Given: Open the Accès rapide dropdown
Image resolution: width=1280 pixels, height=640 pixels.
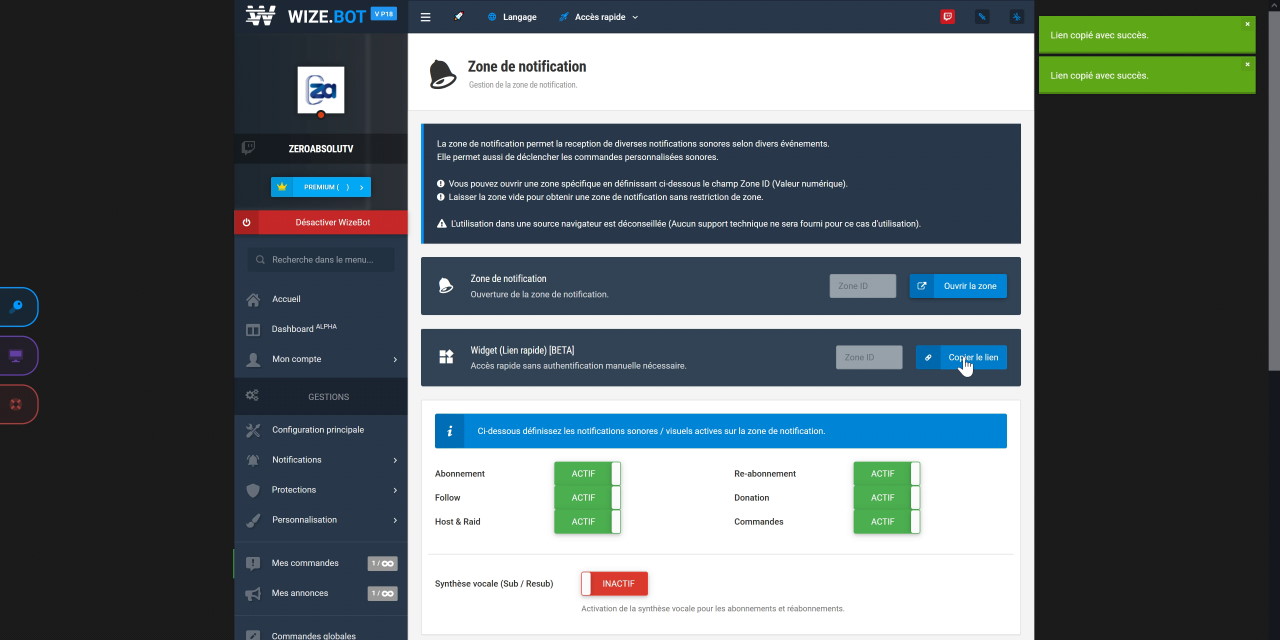Looking at the screenshot, I should click(599, 17).
